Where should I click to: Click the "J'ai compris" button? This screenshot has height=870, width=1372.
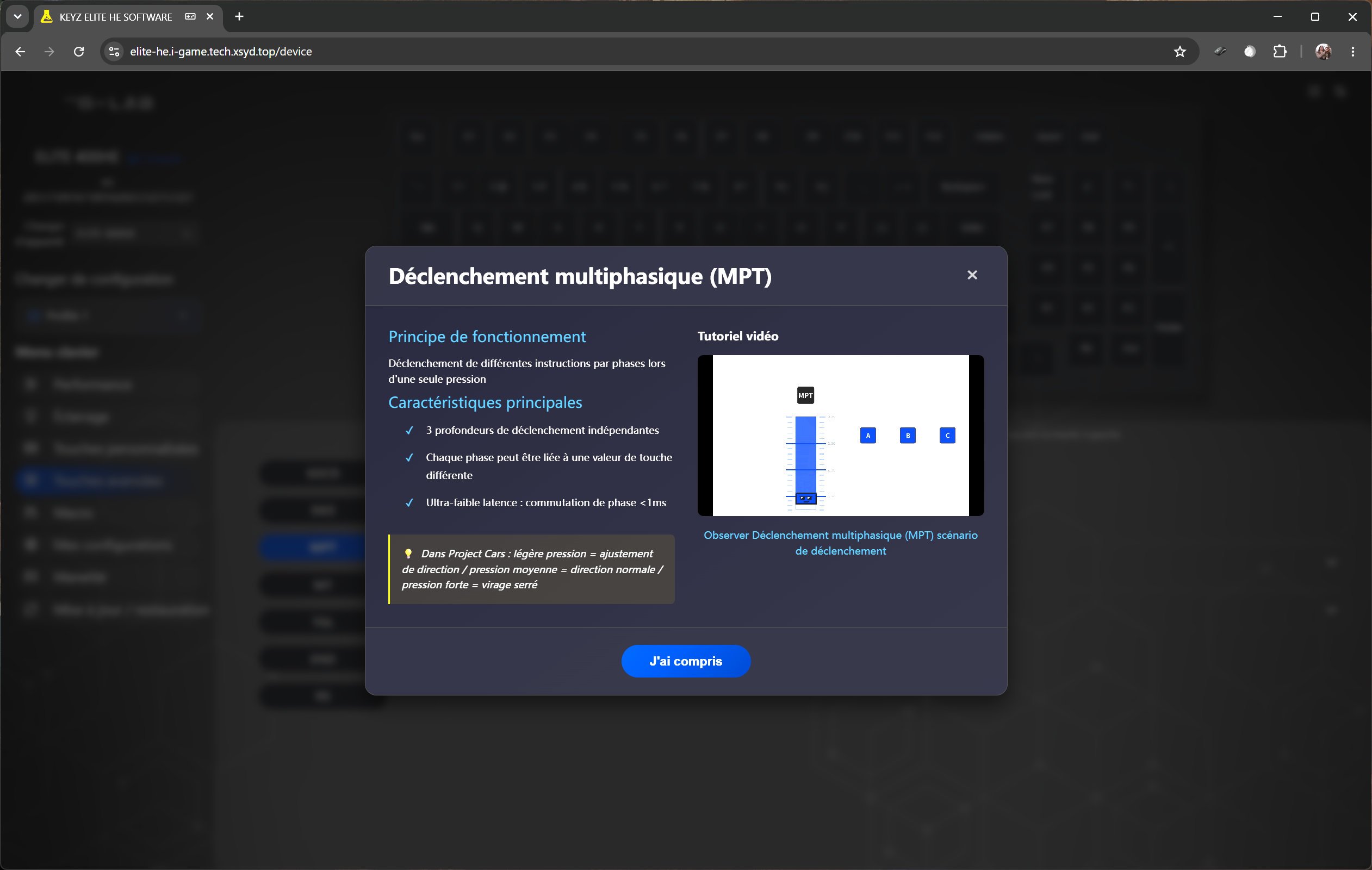tap(685, 661)
